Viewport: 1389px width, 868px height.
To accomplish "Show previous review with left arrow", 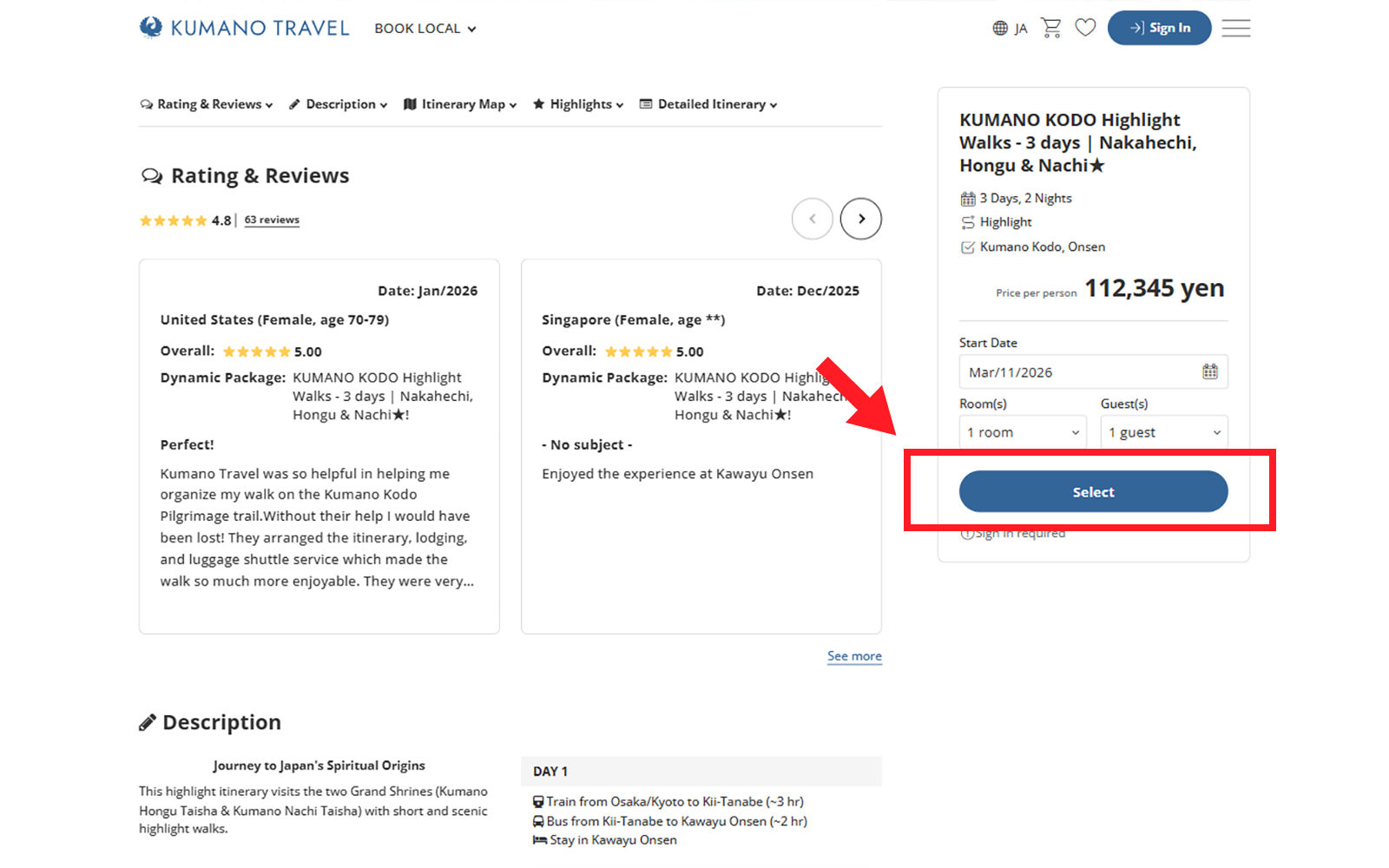I will [812, 219].
